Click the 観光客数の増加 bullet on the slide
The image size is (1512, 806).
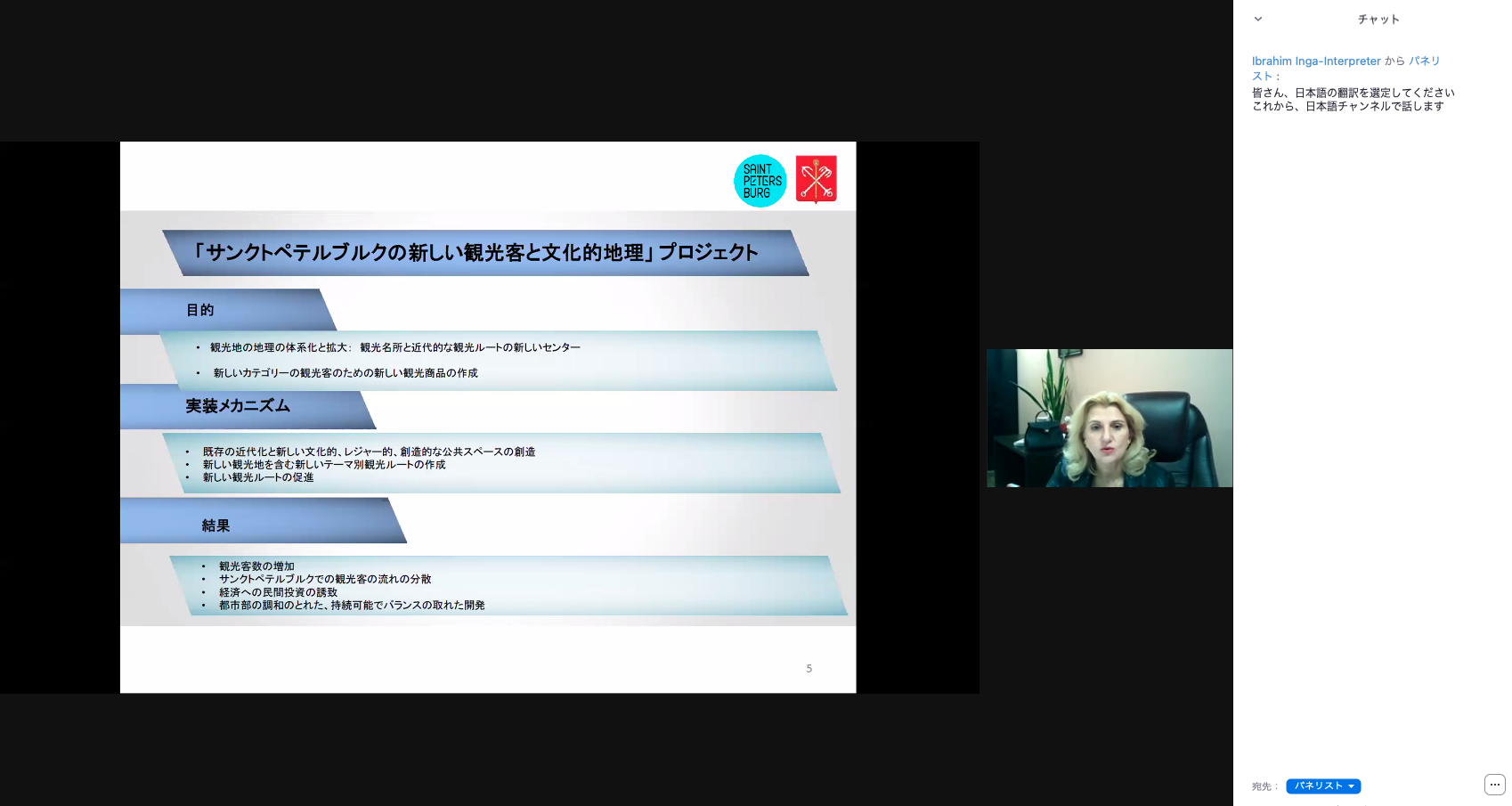pyautogui.click(x=256, y=566)
